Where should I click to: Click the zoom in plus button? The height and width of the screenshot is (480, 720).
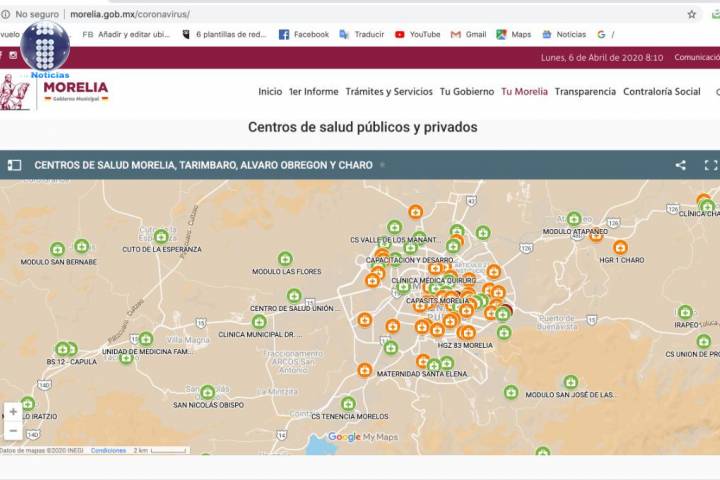pyautogui.click(x=13, y=411)
